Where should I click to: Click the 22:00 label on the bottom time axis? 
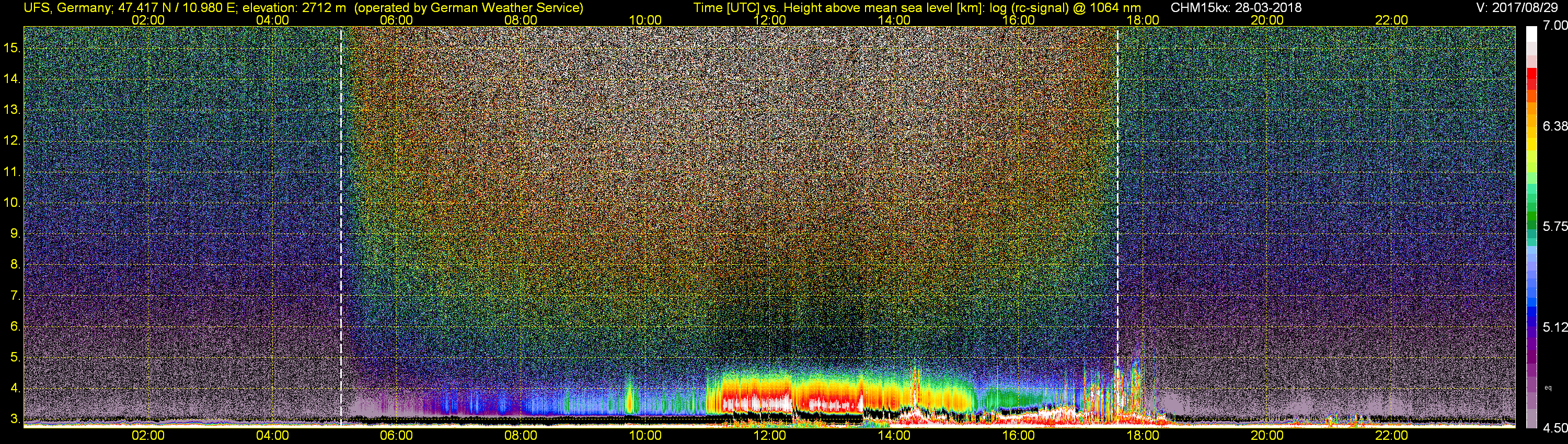[1391, 436]
